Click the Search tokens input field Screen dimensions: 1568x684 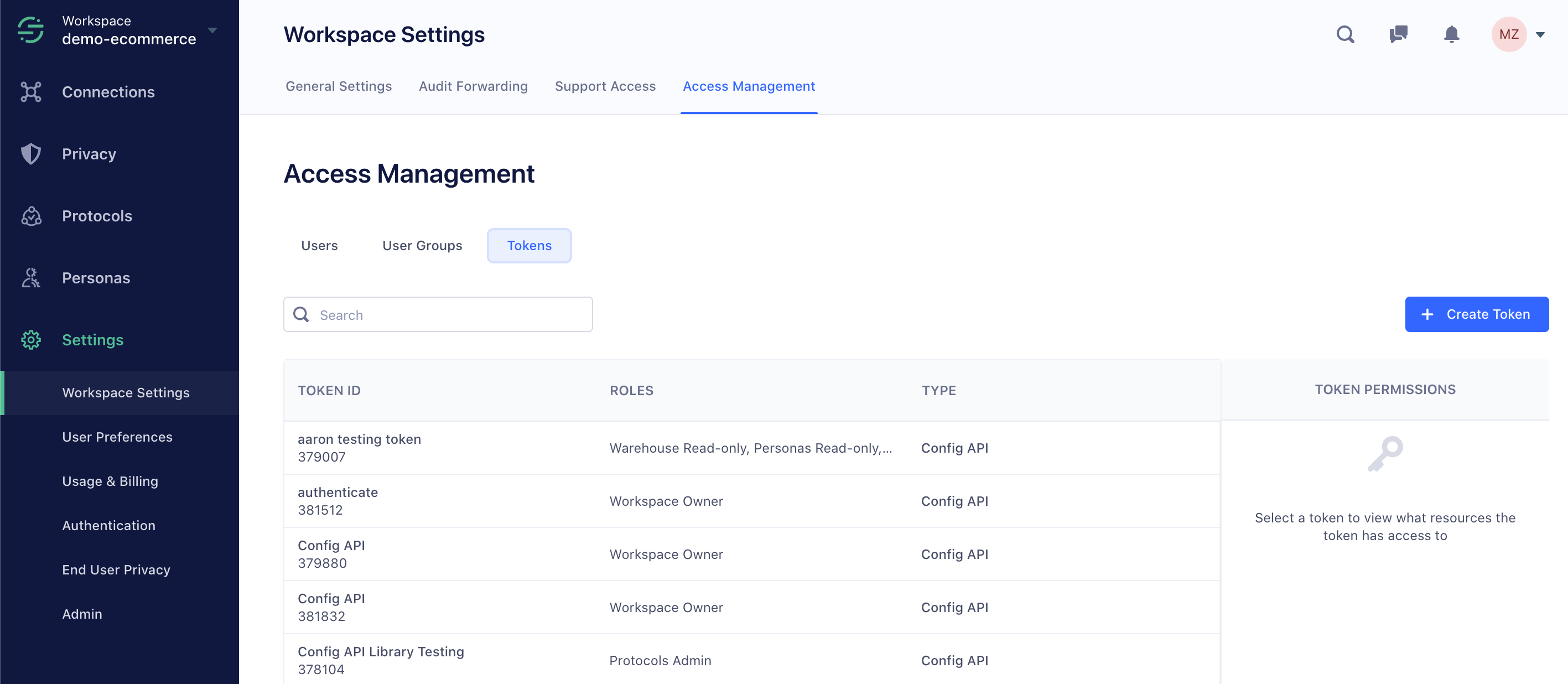coord(438,314)
